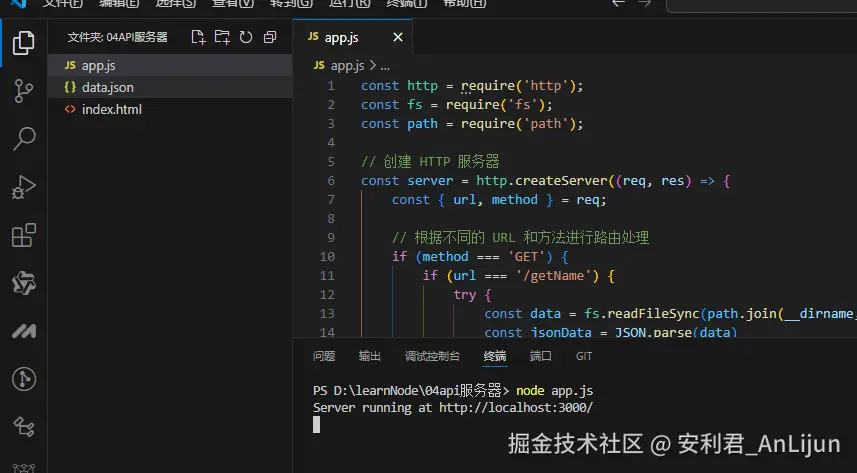Viewport: 857px width, 473px height.
Task: Select app.js in the file explorer
Action: (170, 66)
